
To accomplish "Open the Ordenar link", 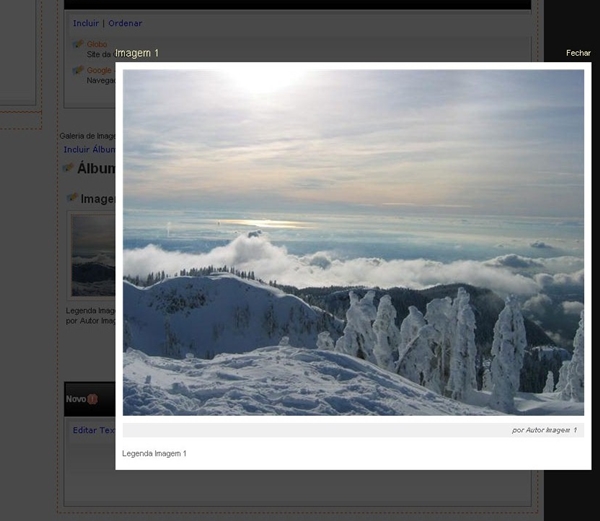I will point(125,23).
